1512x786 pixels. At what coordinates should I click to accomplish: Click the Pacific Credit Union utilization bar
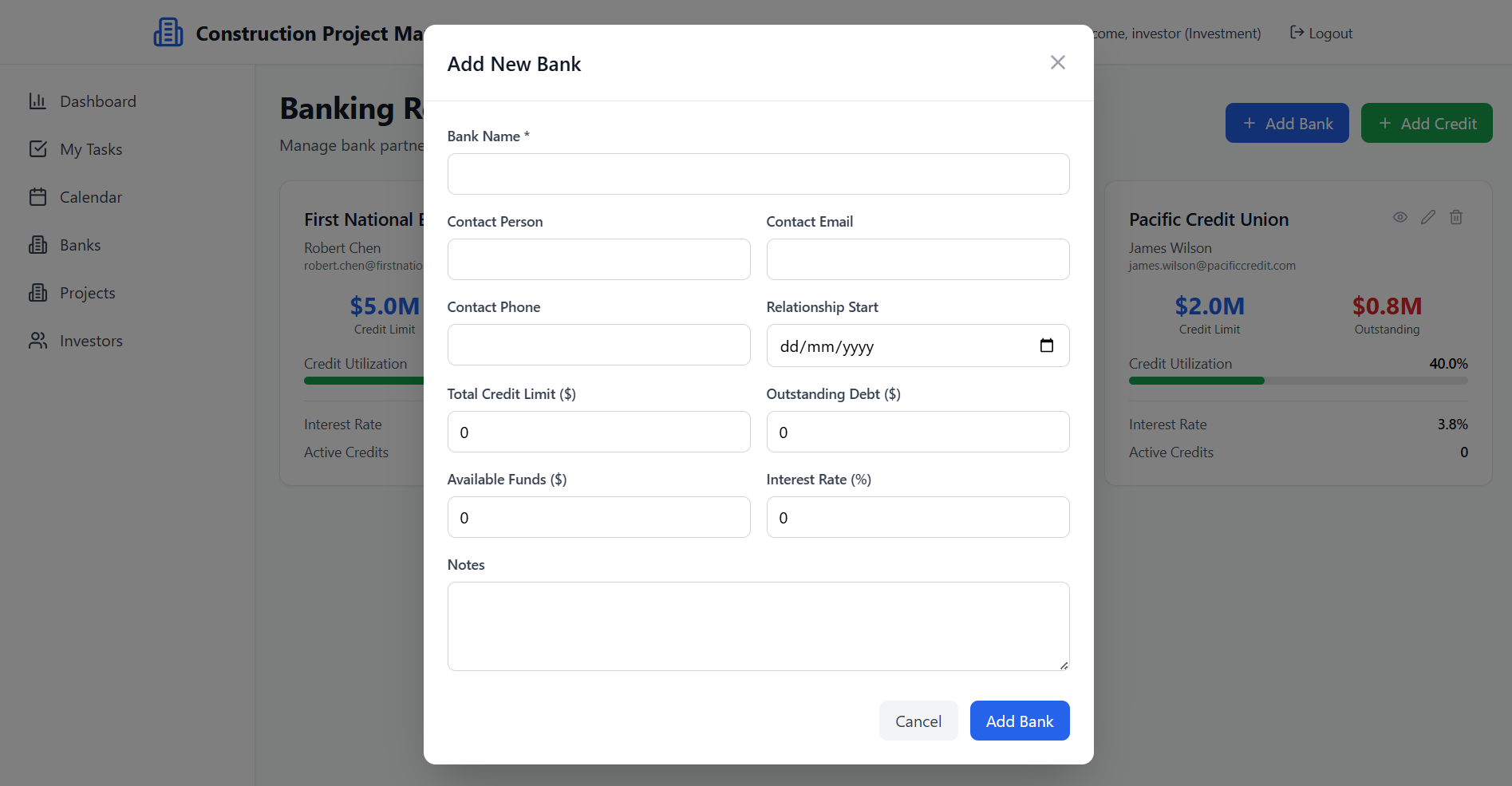pos(1297,381)
